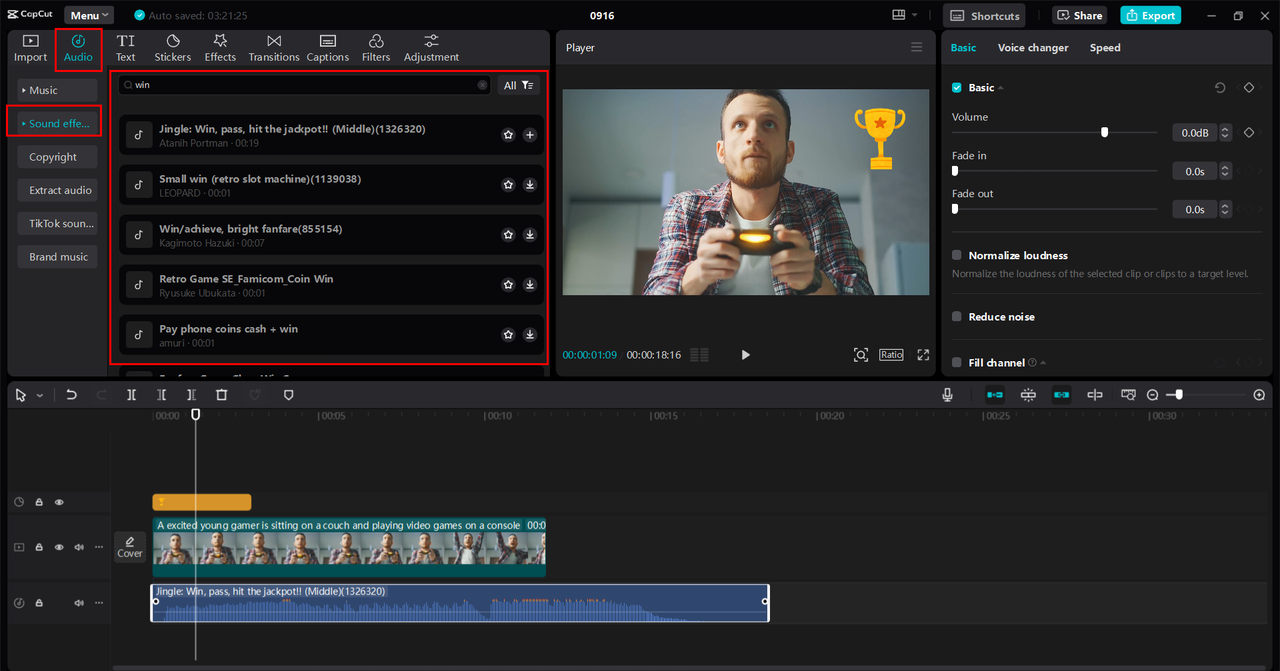Hide the main video track with the eye icon
Image resolution: width=1280 pixels, height=671 pixels.
coord(59,547)
